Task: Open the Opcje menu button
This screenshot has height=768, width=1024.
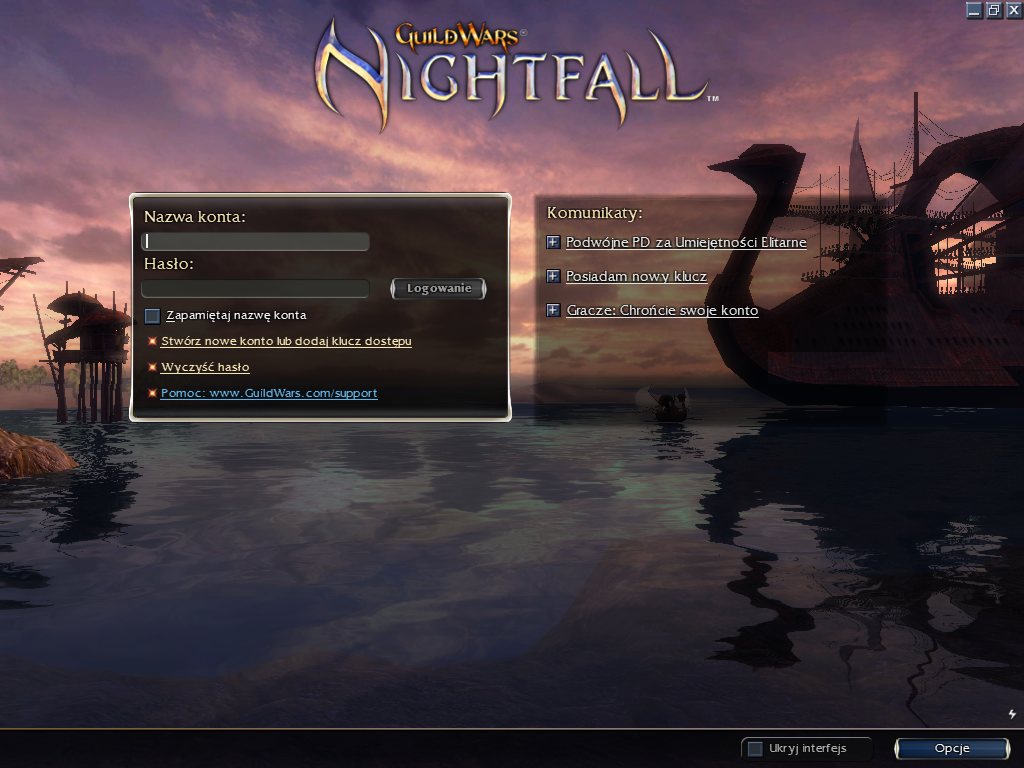Action: [x=952, y=748]
